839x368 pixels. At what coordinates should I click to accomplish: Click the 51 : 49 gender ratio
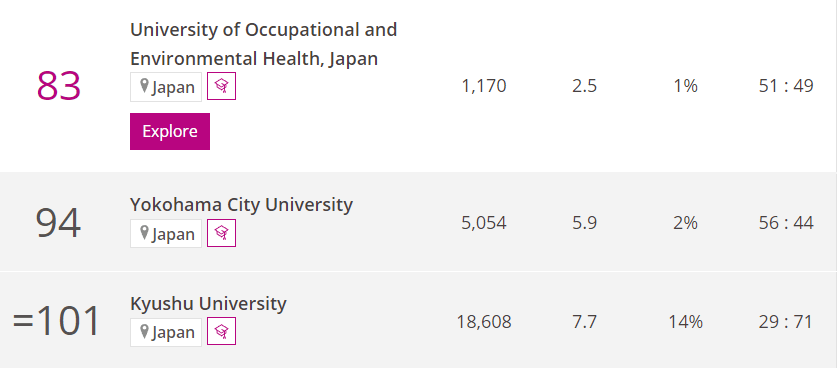(x=786, y=86)
